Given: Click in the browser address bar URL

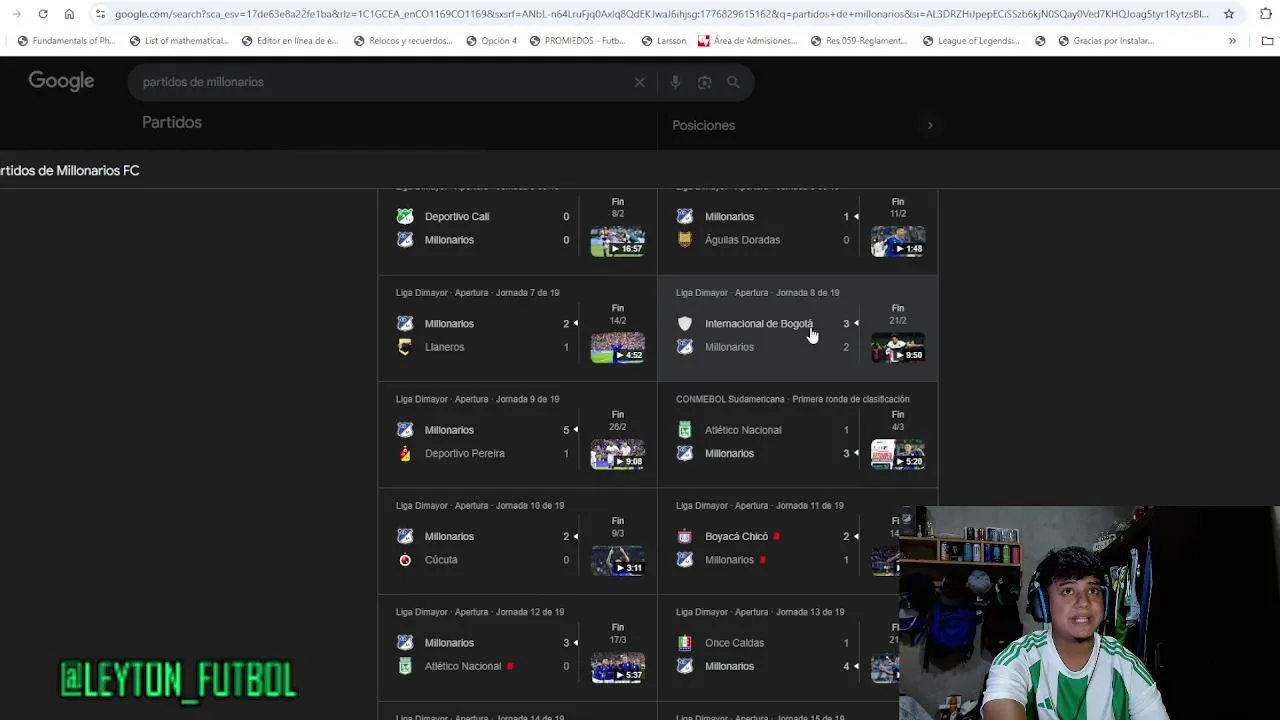Looking at the screenshot, I should pyautogui.click(x=660, y=14).
